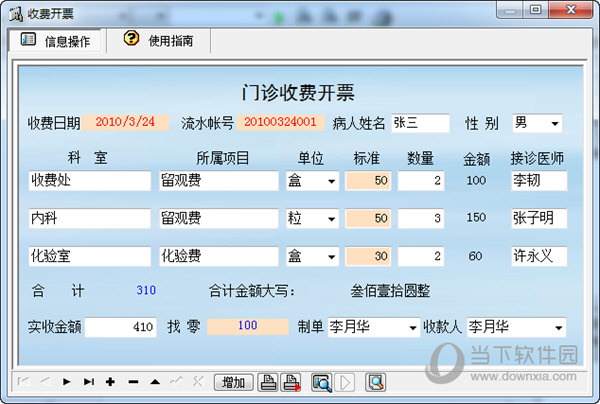Open the document search magnifier icon
The height and width of the screenshot is (404, 600).
point(375,382)
